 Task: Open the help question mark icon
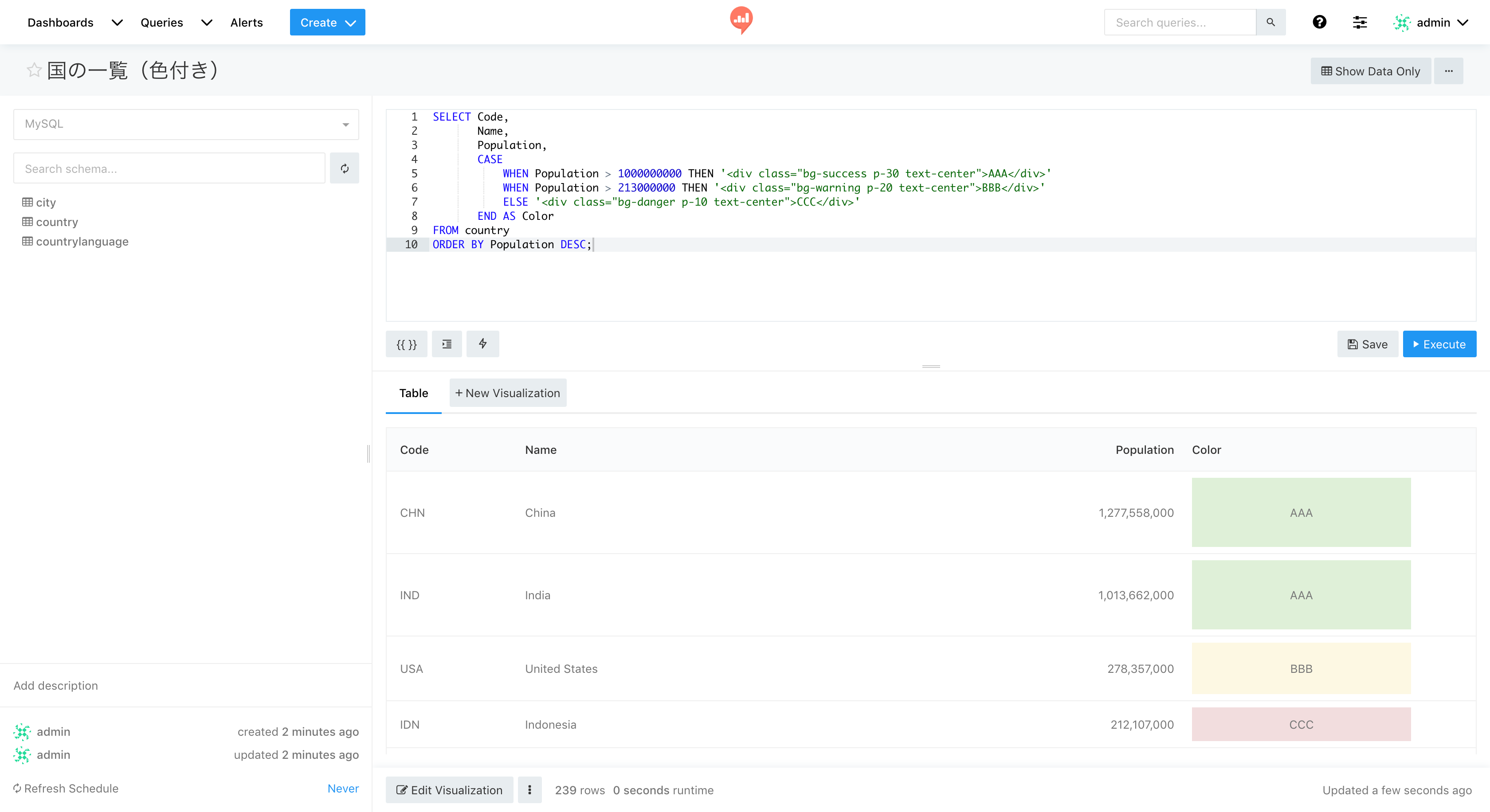coord(1319,23)
